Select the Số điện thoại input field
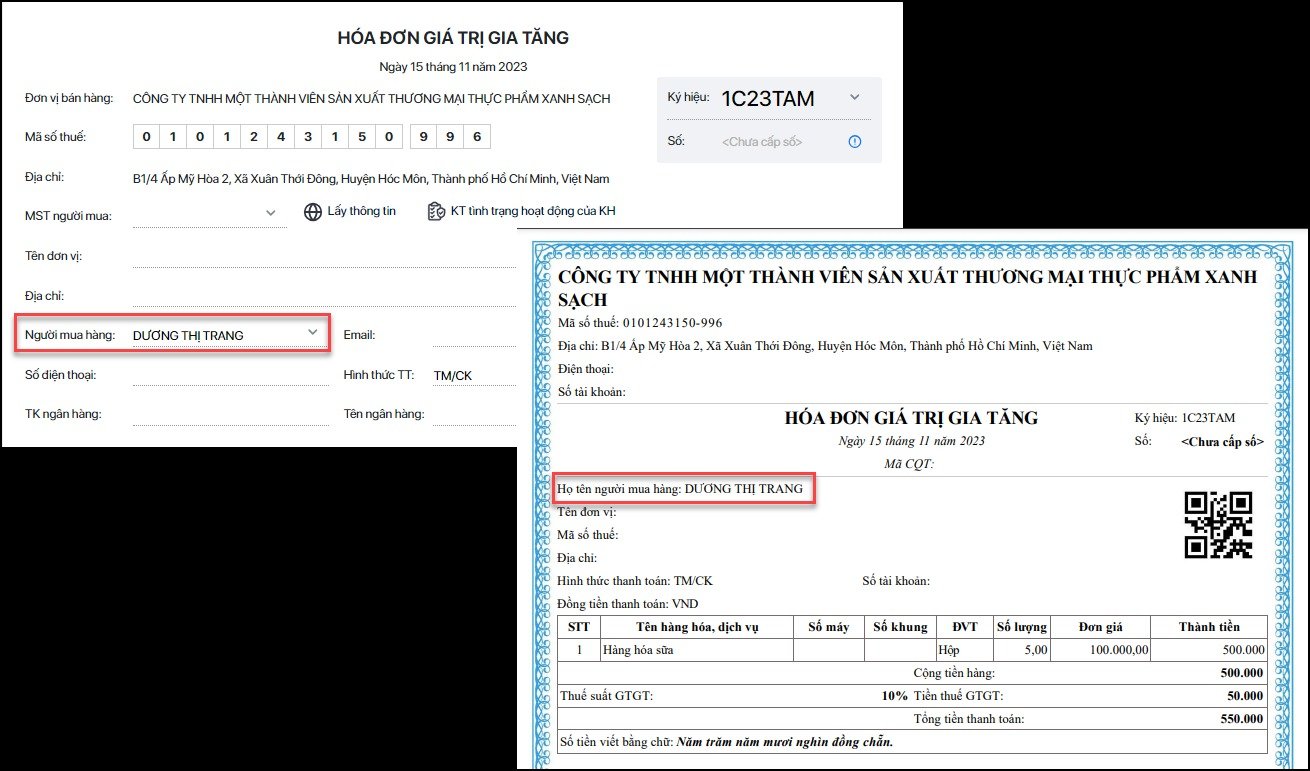Viewport: 1310px width, 771px height. coord(230,376)
